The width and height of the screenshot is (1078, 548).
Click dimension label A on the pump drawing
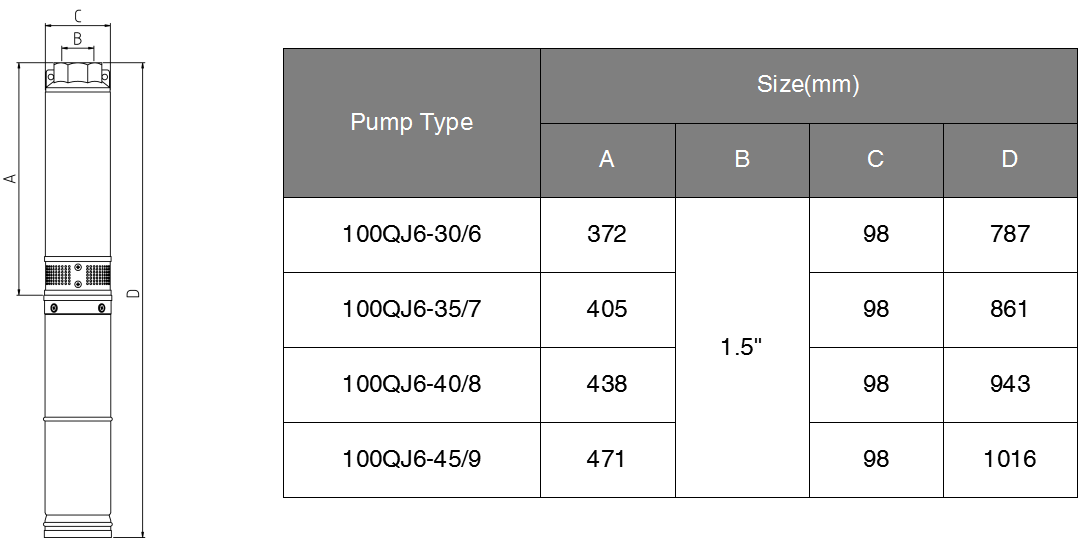tap(10, 178)
